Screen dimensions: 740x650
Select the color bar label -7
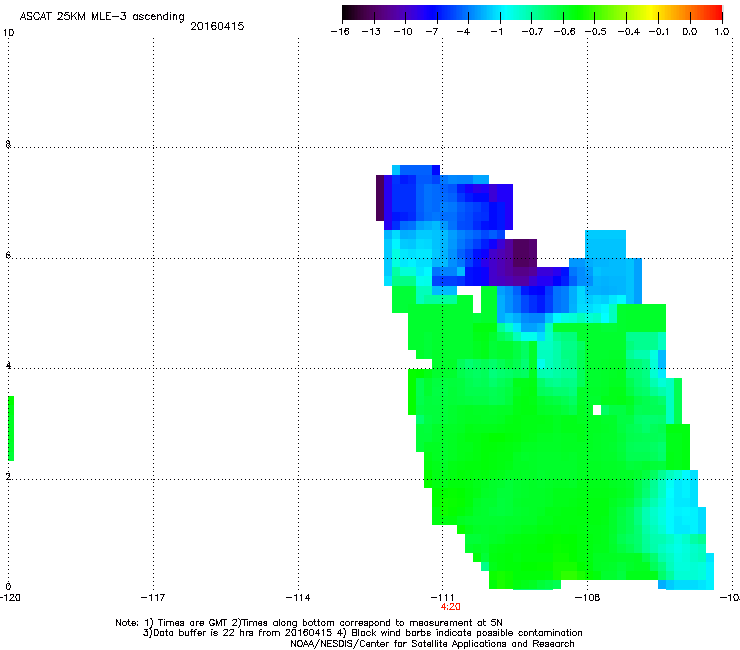431,32
